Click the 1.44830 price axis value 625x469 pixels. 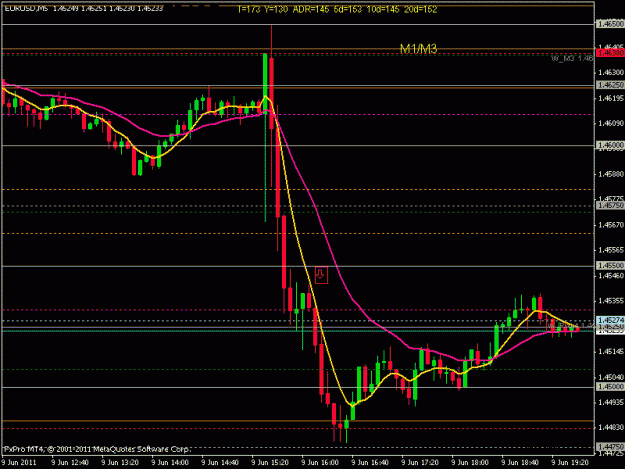(611, 428)
